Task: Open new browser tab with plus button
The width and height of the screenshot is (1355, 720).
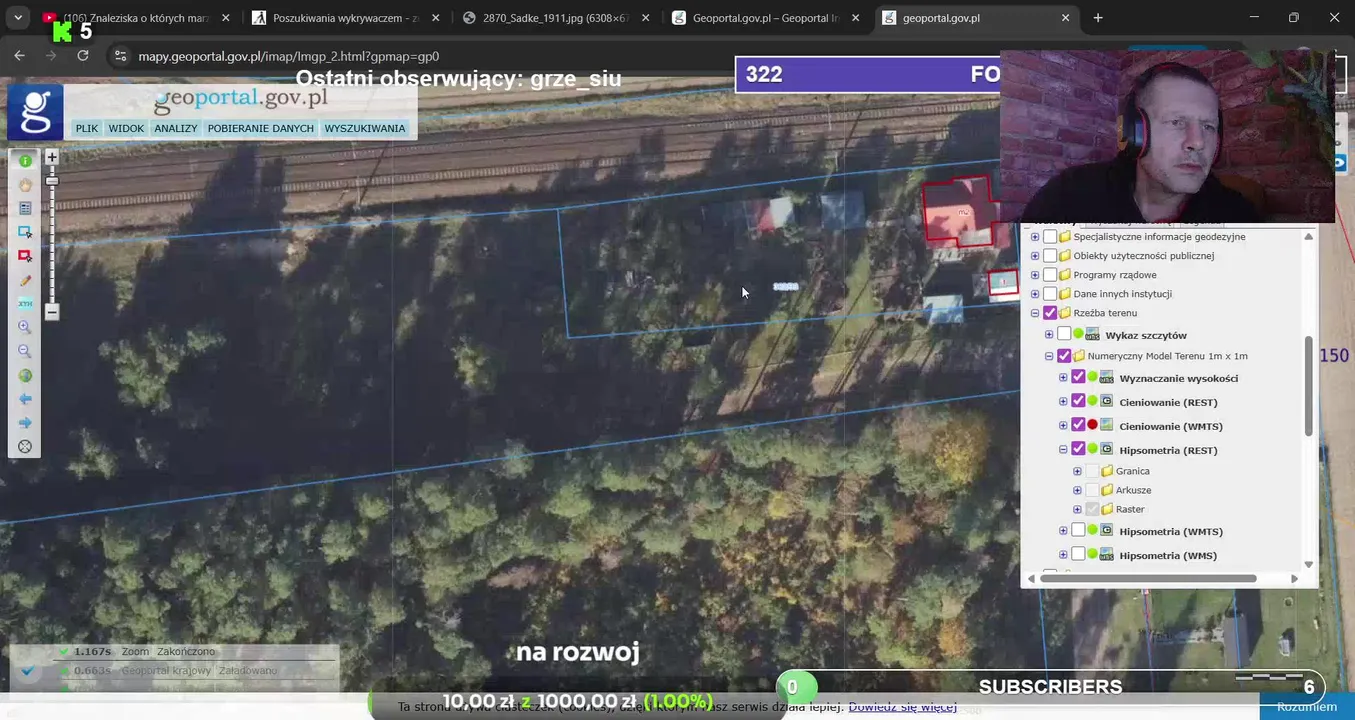Action: pos(1098,18)
